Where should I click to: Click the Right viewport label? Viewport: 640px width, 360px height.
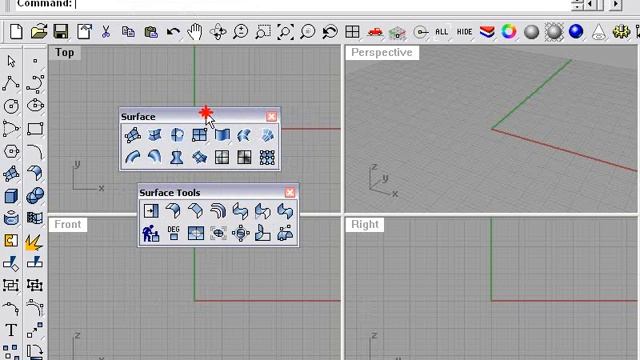coord(365,224)
